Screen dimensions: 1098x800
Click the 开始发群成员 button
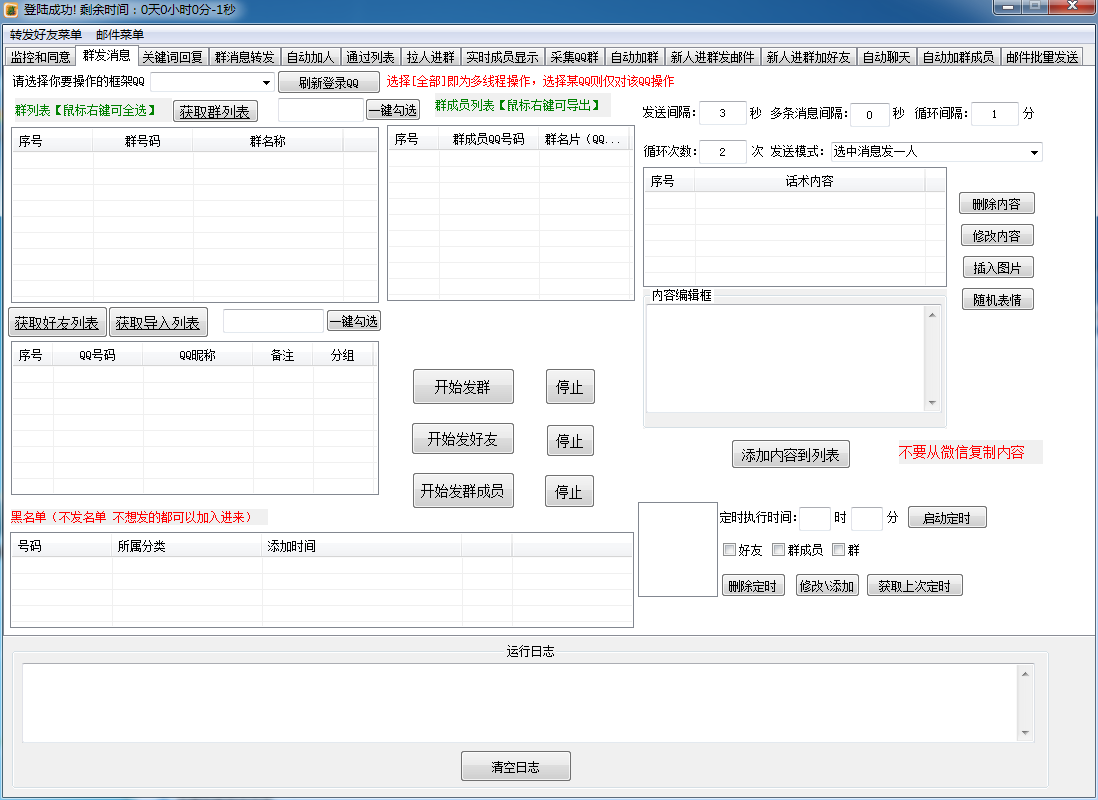(x=463, y=491)
